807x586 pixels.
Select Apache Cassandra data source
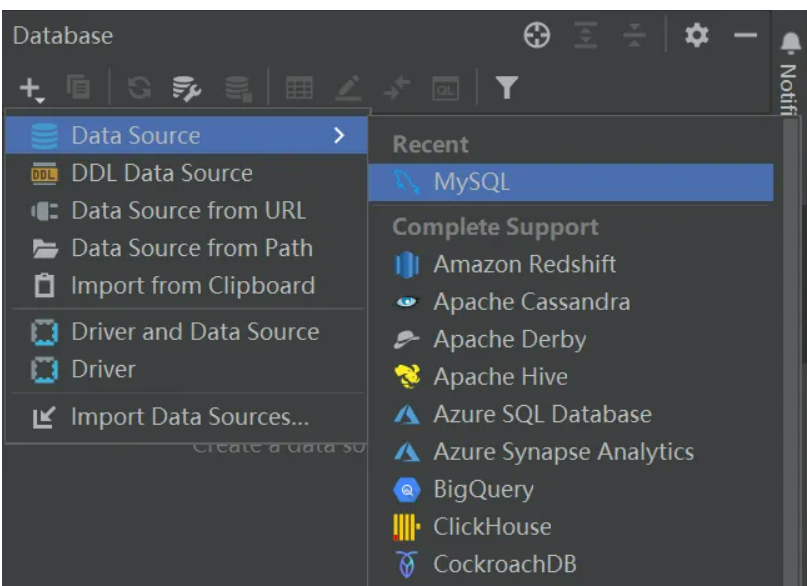[x=571, y=302]
